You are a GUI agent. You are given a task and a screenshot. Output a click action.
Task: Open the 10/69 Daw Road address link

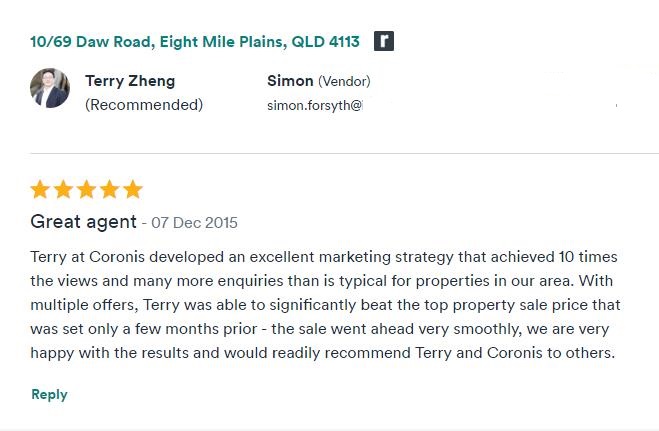tap(195, 42)
